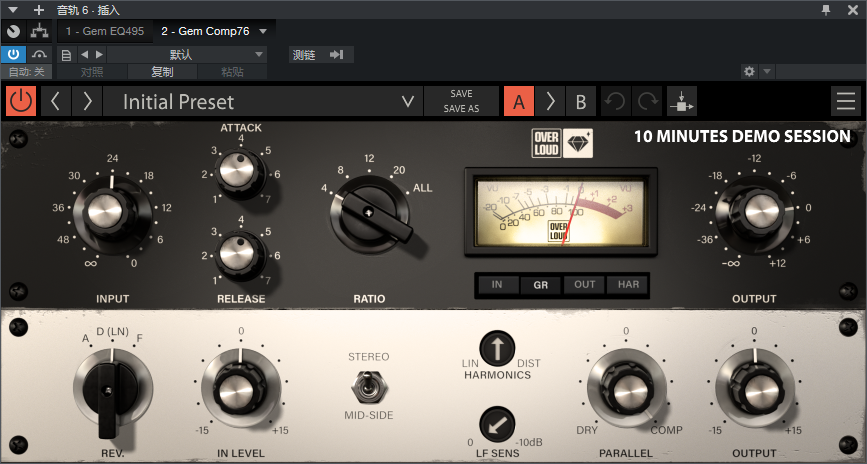867x464 pixels.
Task: Click host previous preset triangle
Action: coord(84,54)
